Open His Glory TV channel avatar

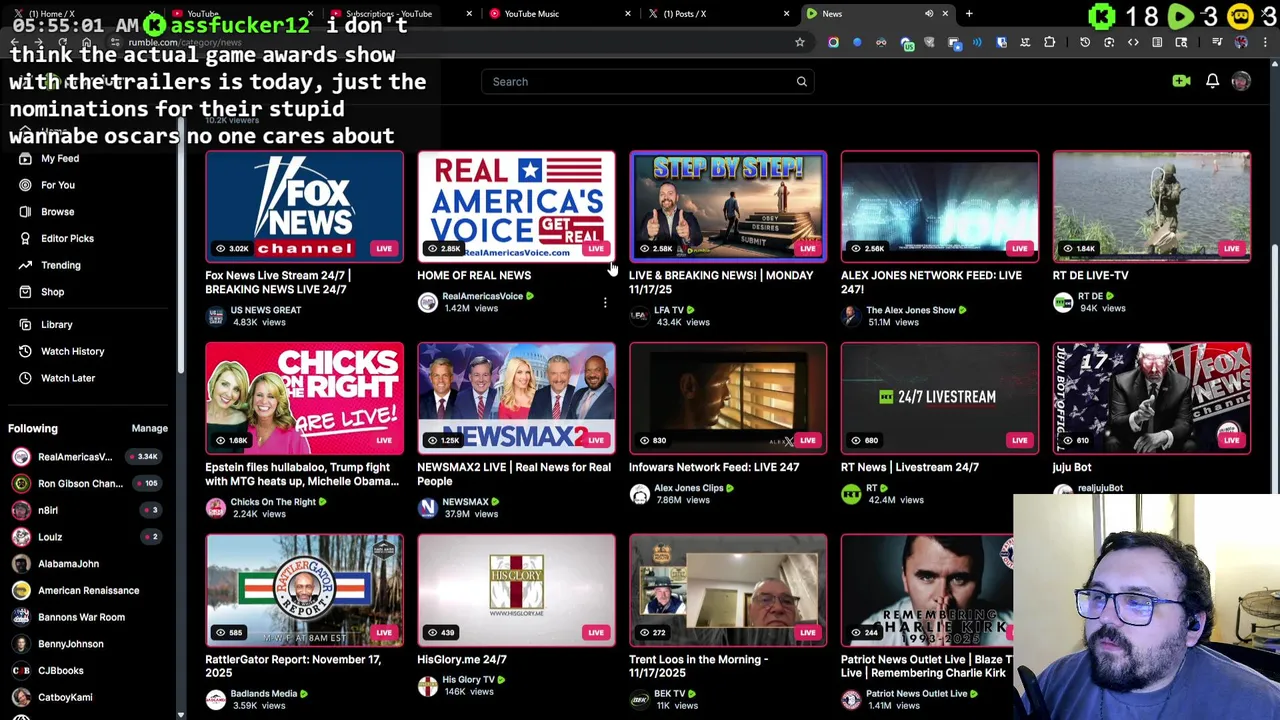coord(427,686)
